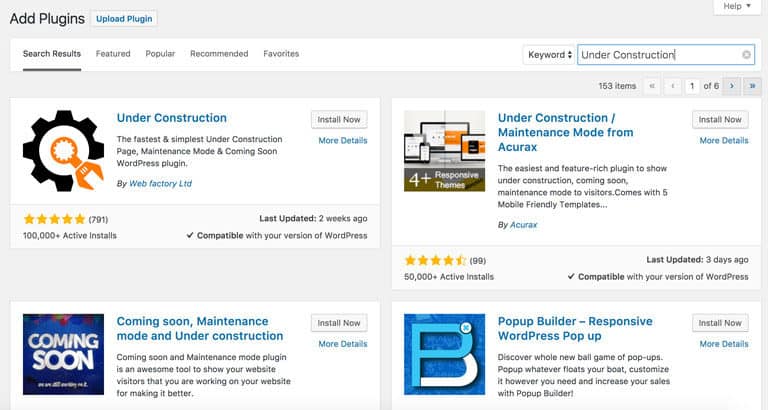This screenshot has width=768, height=410.
Task: Expand the Help dropdown panel
Action: tap(737, 6)
